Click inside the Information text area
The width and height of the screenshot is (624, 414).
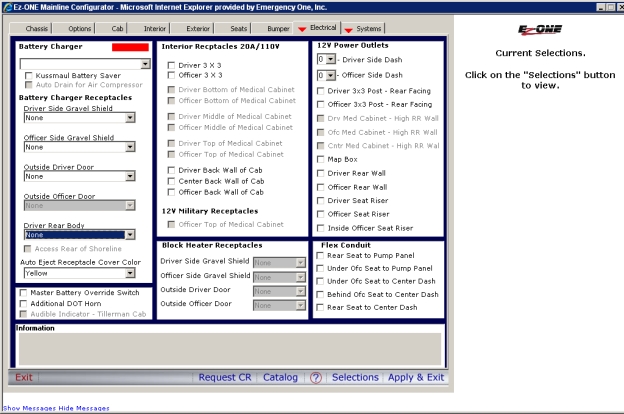pos(230,349)
